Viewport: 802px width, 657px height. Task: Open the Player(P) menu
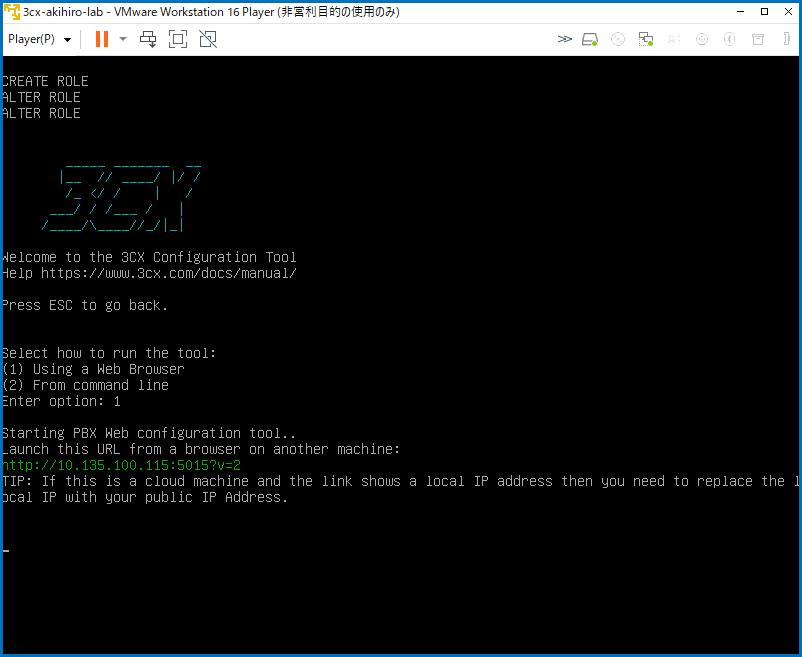39,39
